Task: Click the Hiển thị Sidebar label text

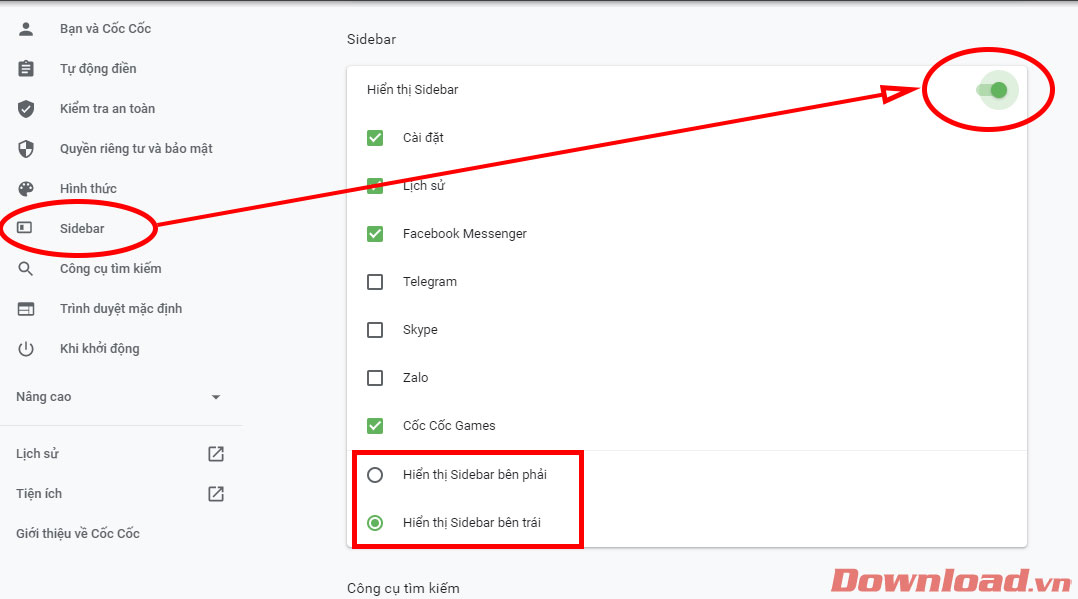Action: (x=412, y=89)
